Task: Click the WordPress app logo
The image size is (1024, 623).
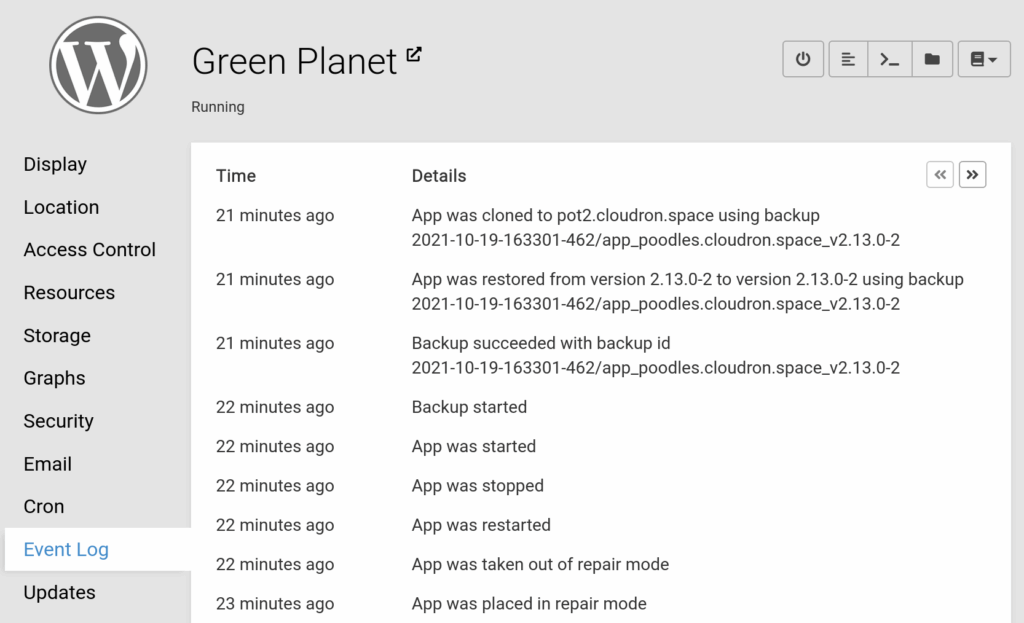Action: pyautogui.click(x=98, y=65)
